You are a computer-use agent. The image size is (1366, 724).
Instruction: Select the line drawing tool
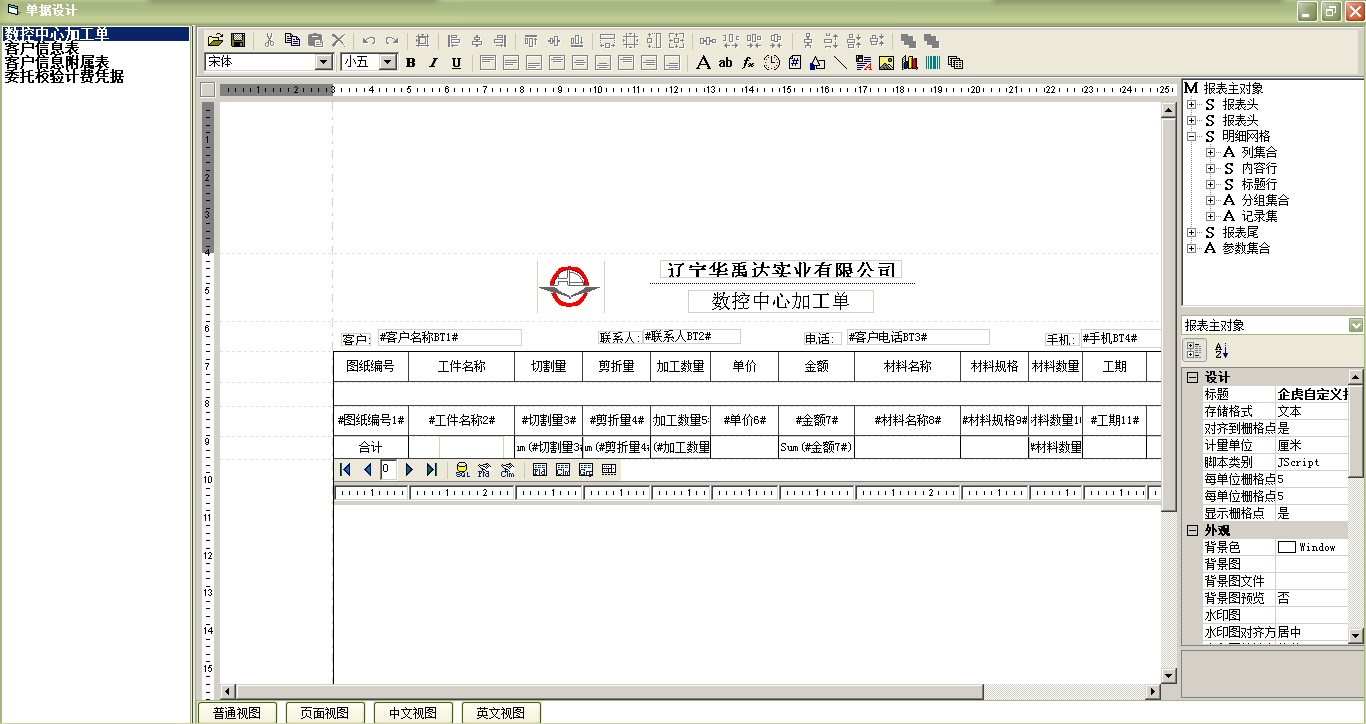(x=840, y=62)
